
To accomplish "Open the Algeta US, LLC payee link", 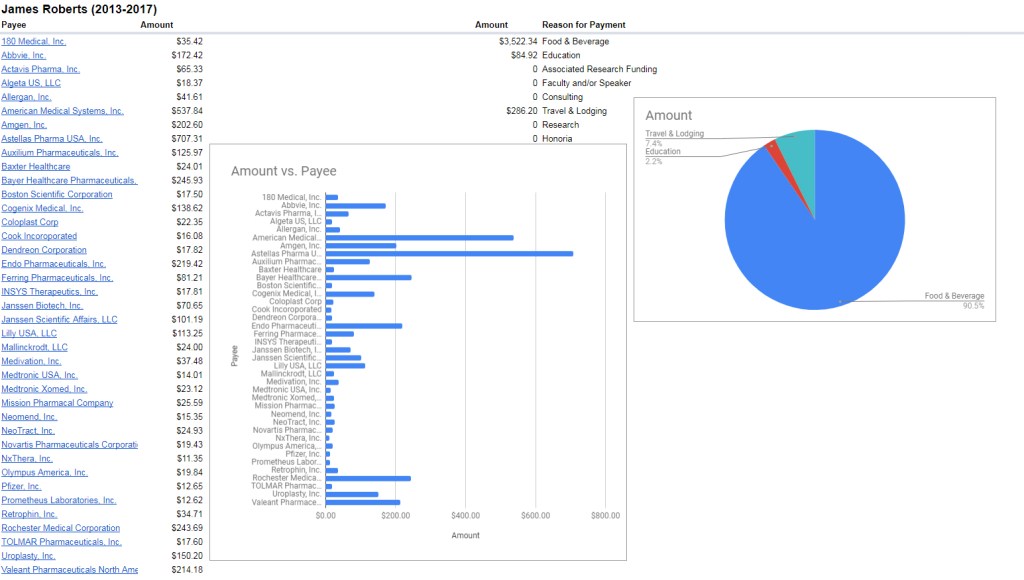I will tap(31, 84).
